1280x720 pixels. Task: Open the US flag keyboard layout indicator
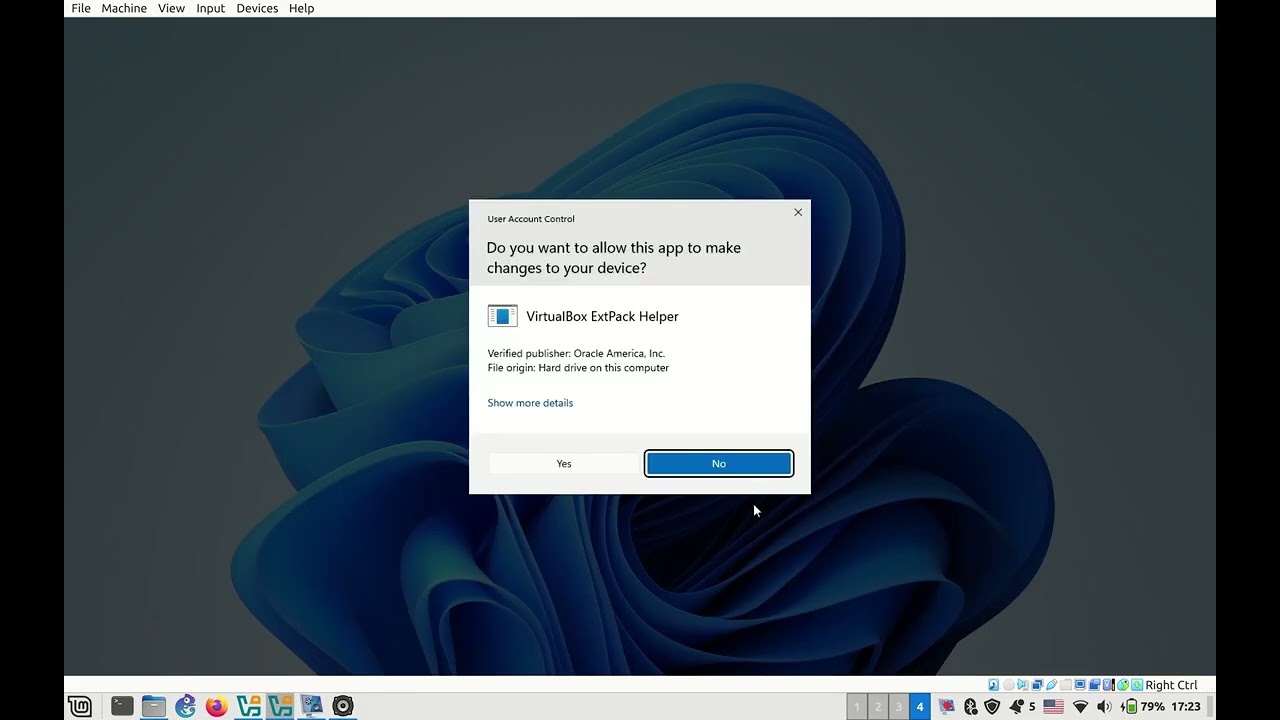click(x=1053, y=706)
